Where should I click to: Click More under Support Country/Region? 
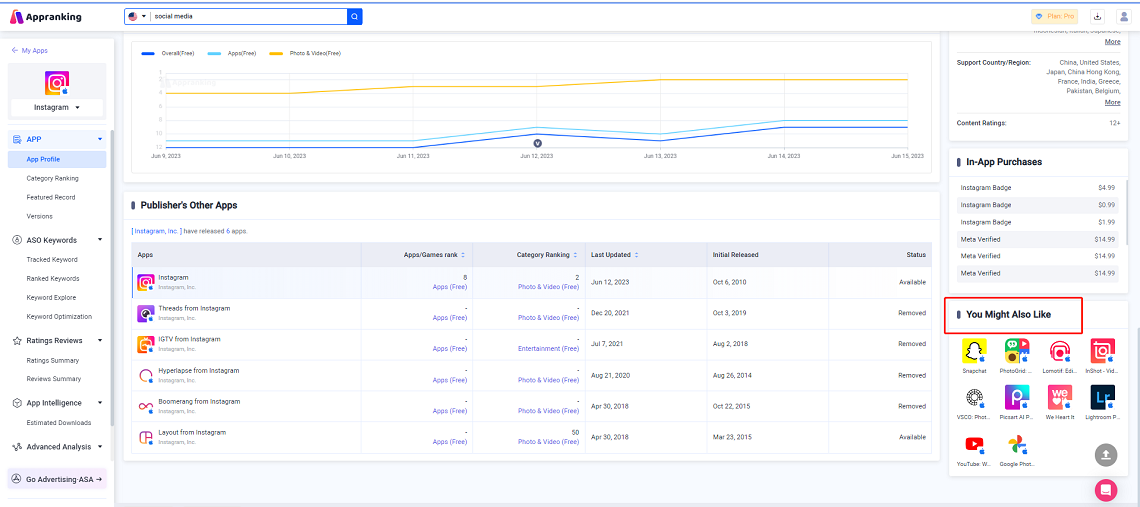[1112, 102]
